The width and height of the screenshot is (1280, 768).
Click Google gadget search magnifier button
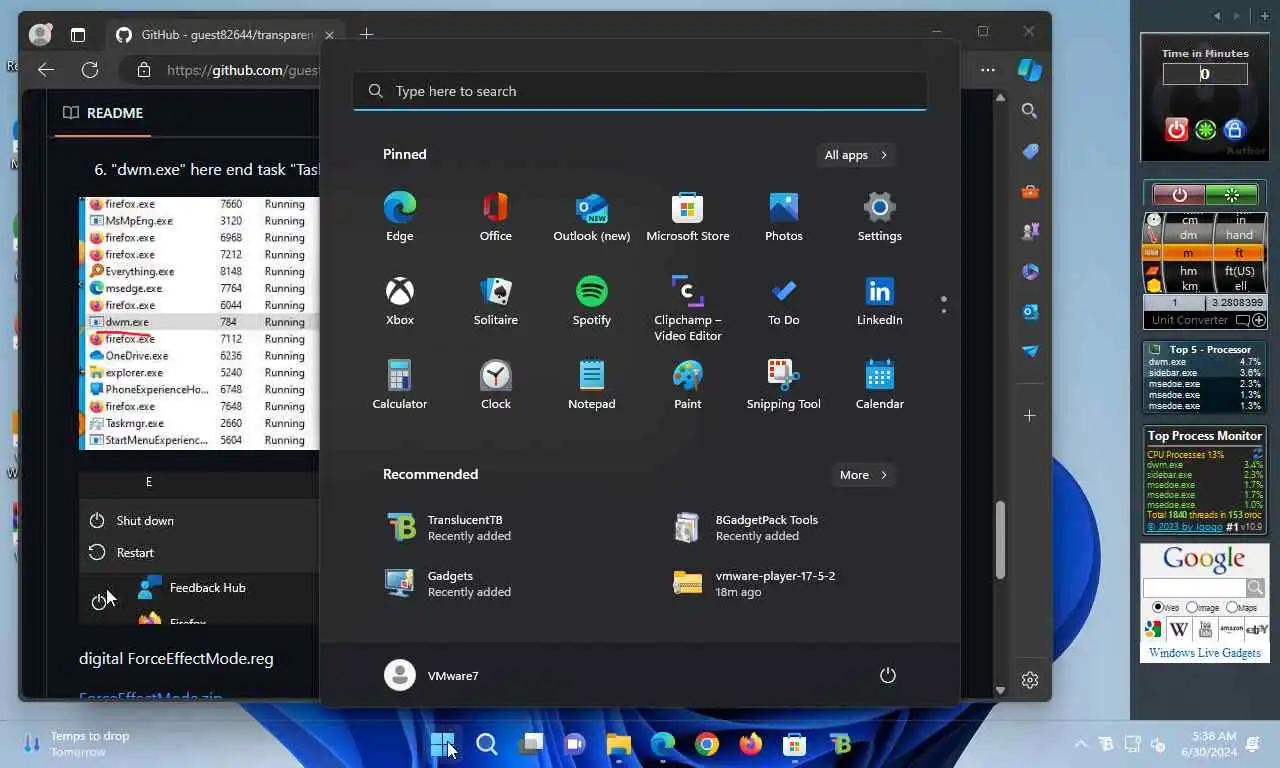[x=1255, y=588]
